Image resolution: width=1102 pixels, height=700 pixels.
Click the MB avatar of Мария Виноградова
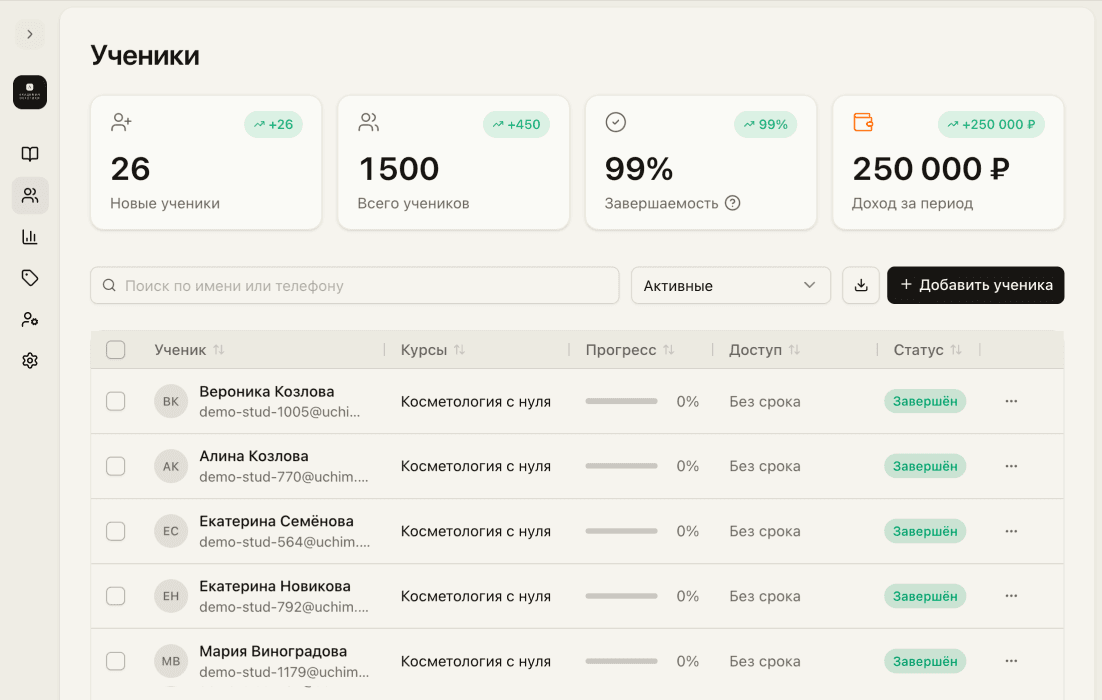coord(171,661)
